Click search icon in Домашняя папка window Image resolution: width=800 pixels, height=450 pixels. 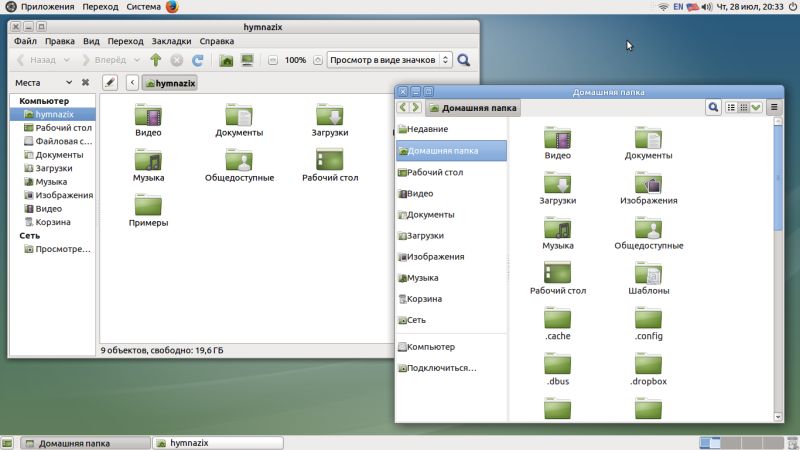click(713, 107)
